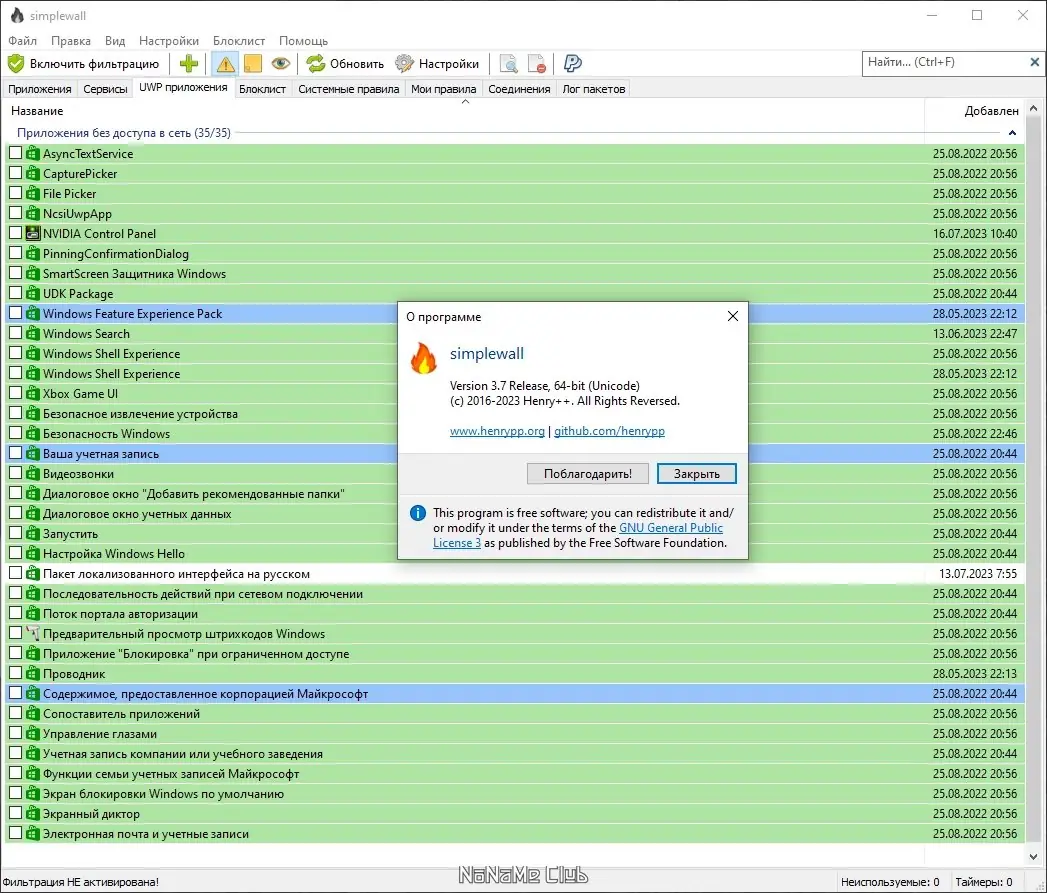Close the О программе dialog with X
This screenshot has width=1047, height=893.
(x=732, y=316)
